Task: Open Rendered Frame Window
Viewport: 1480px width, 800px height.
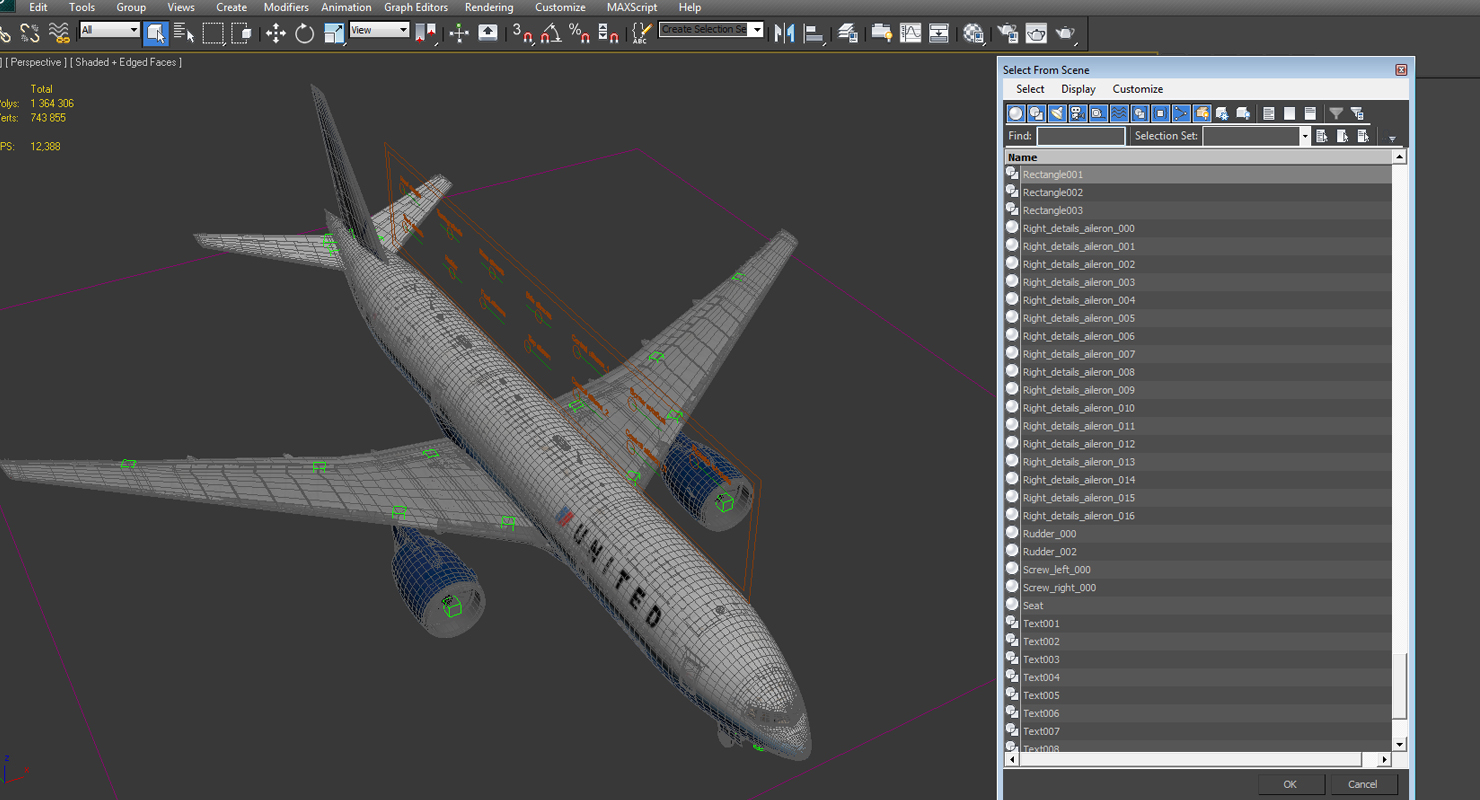Action: [1036, 33]
